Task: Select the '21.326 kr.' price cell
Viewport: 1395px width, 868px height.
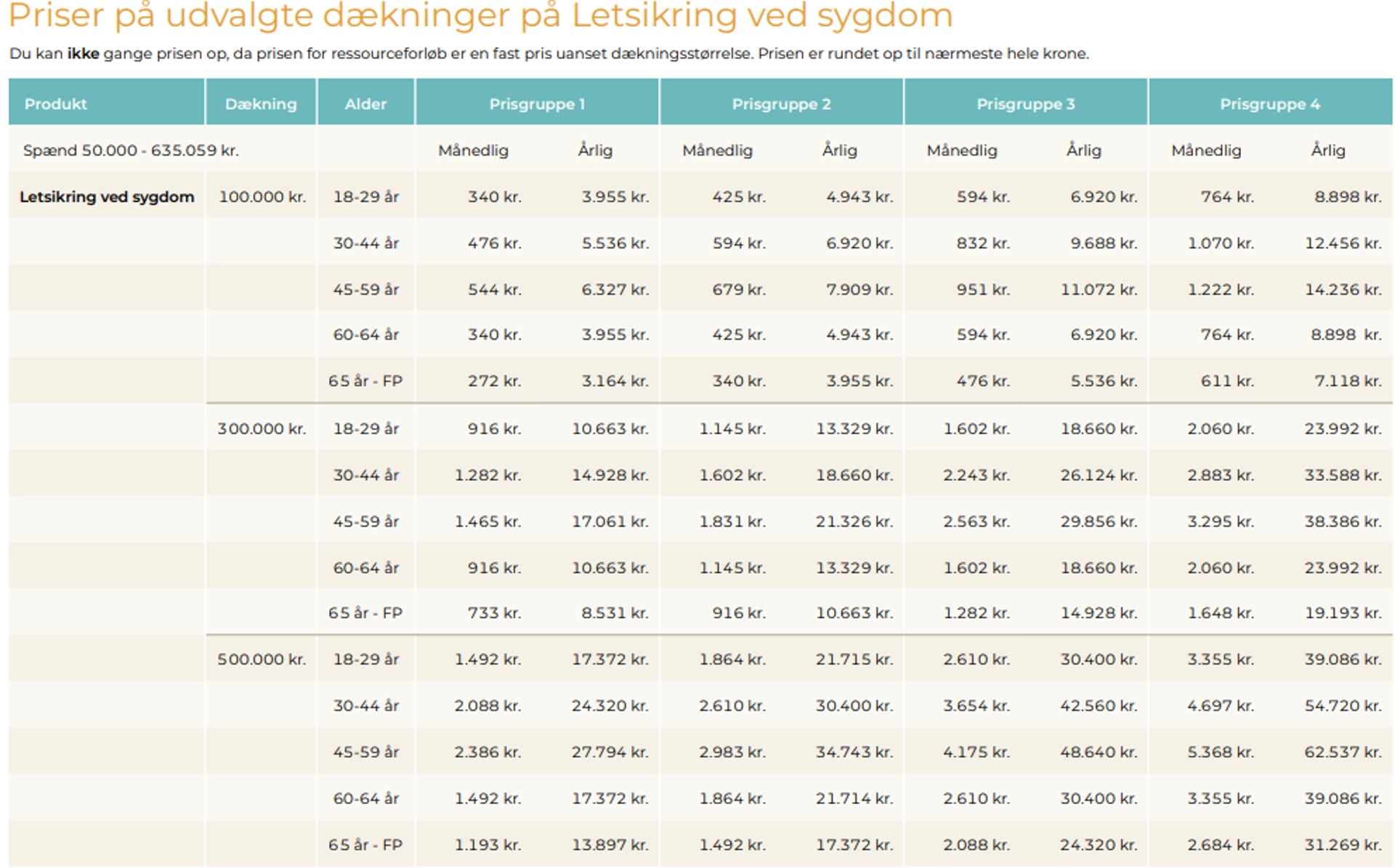Action: click(854, 522)
